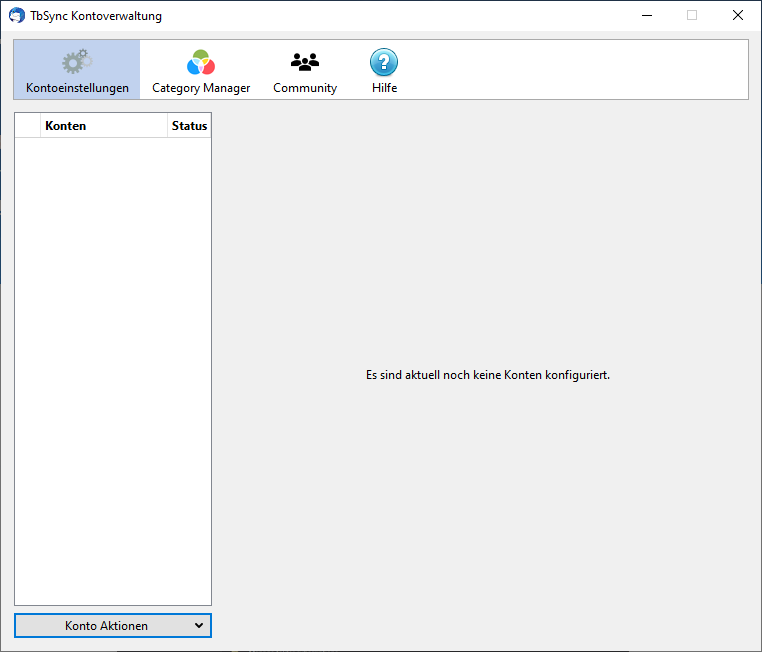Click the Thunderbird icon in title bar
762x652 pixels.
click(x=17, y=16)
